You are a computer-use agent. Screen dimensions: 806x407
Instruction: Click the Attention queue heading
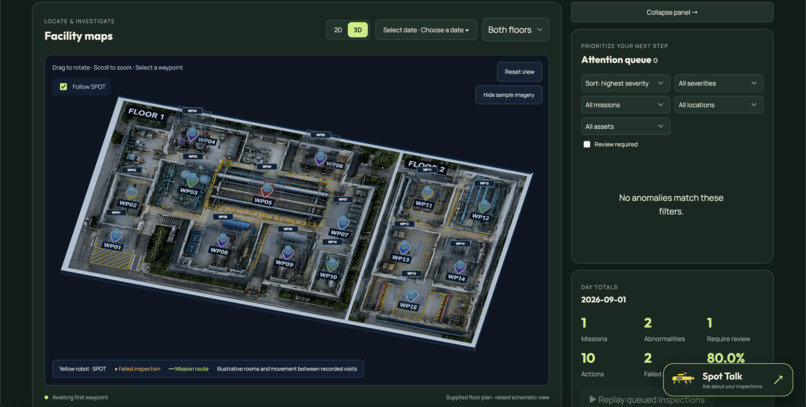616,60
